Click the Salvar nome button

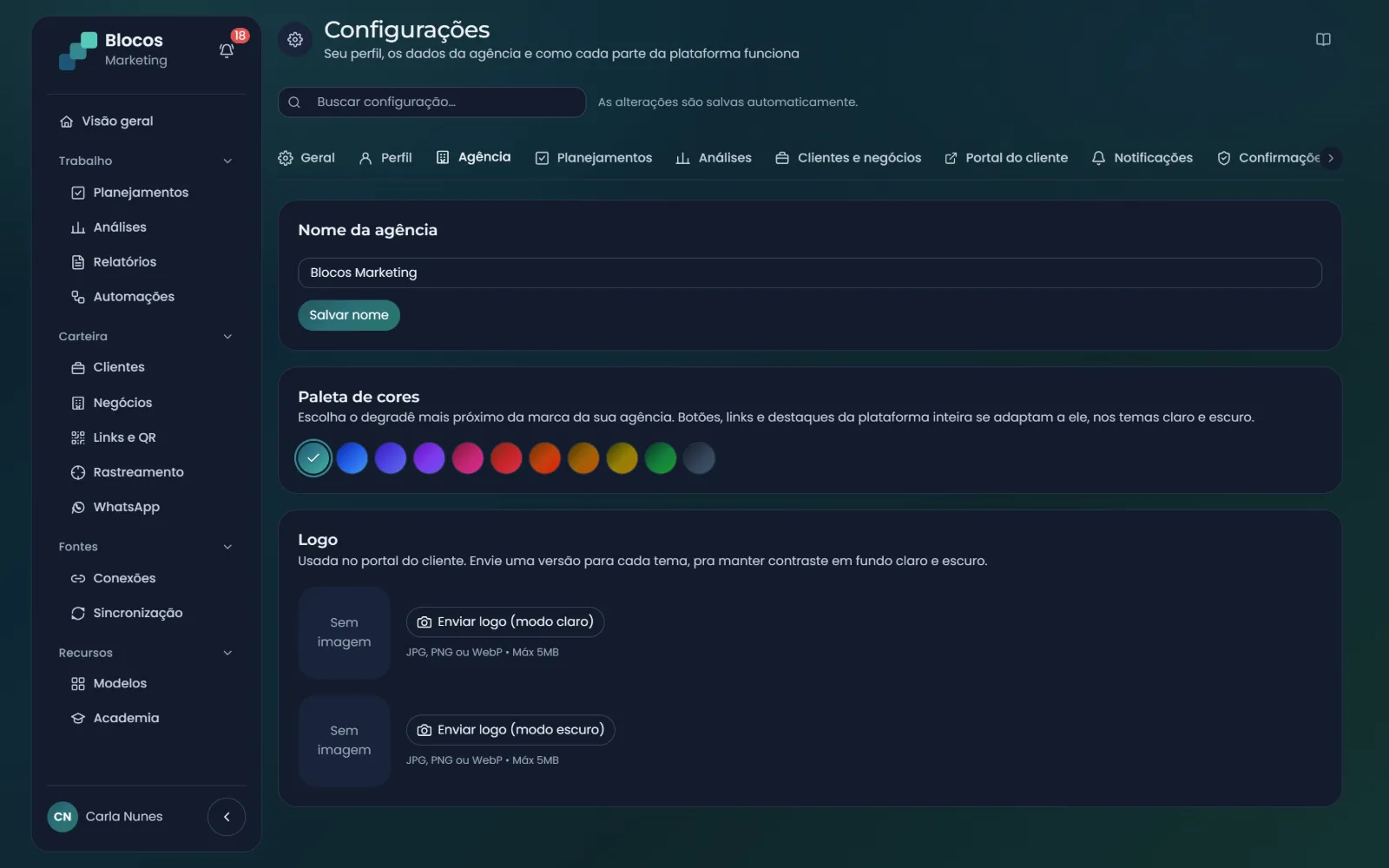[349, 315]
